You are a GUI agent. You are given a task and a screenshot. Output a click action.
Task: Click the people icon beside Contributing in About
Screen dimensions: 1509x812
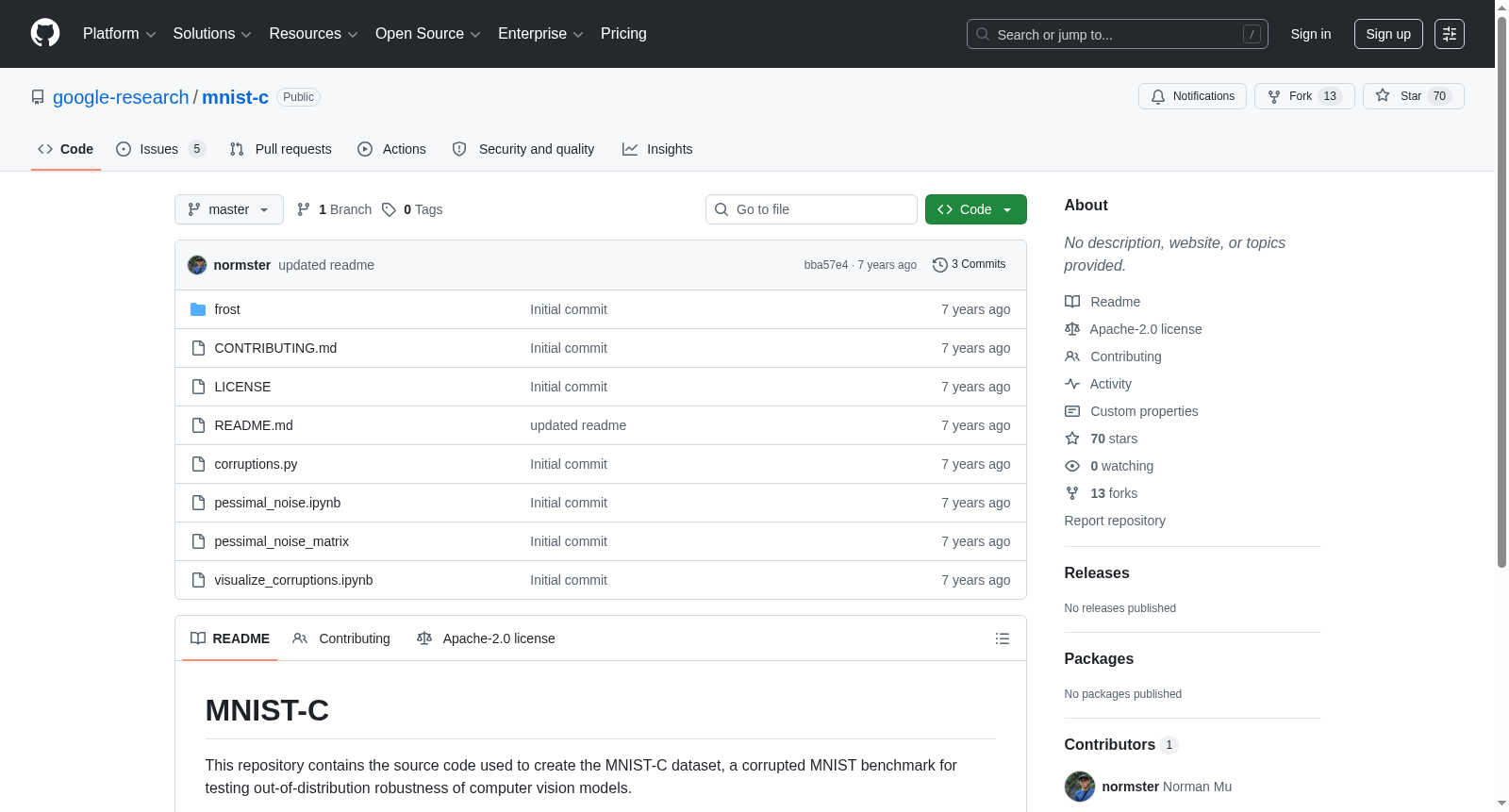point(1072,356)
